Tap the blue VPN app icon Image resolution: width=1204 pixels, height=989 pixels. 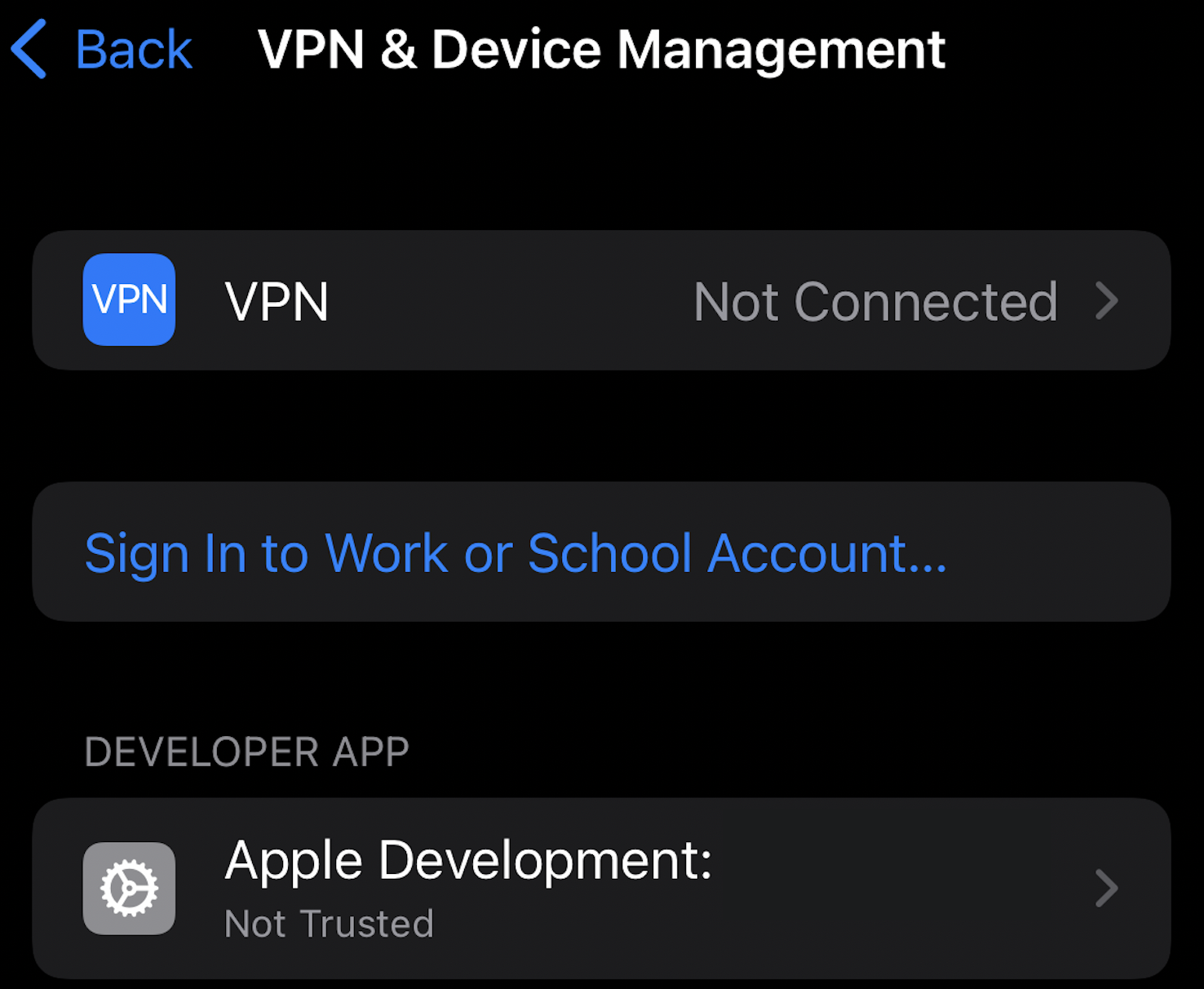tap(128, 299)
